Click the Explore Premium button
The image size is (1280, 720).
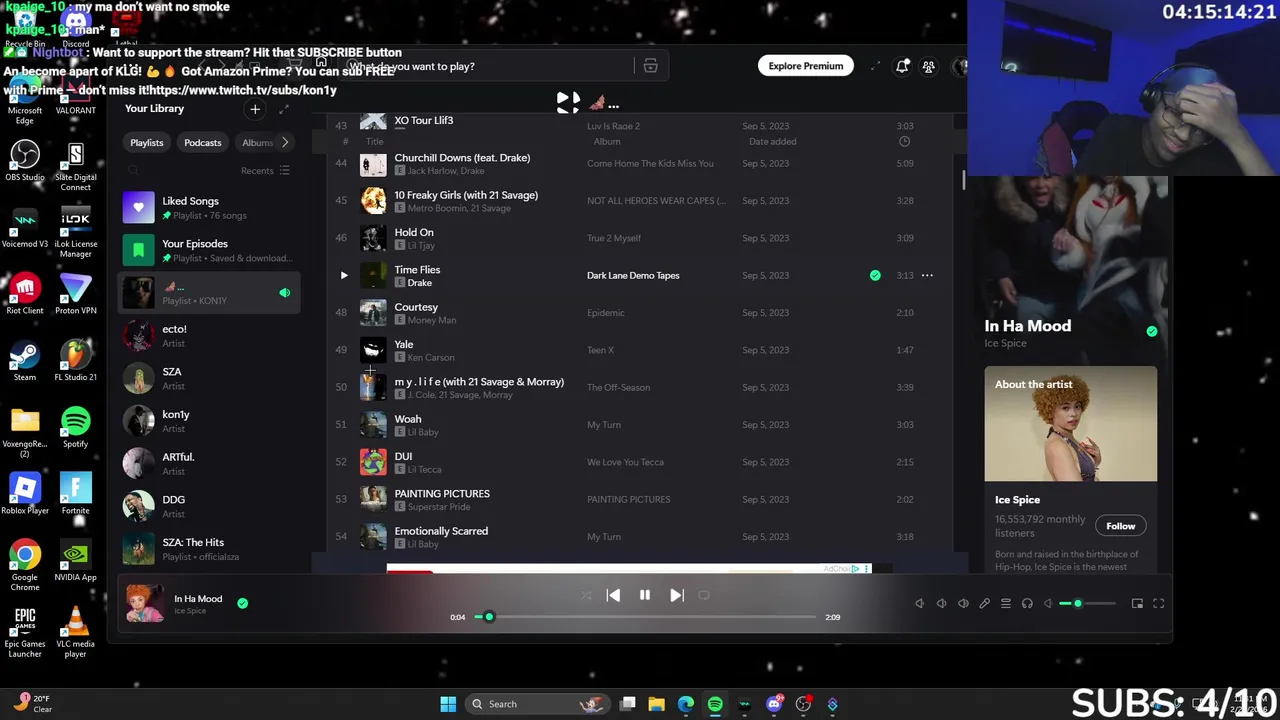click(x=805, y=66)
